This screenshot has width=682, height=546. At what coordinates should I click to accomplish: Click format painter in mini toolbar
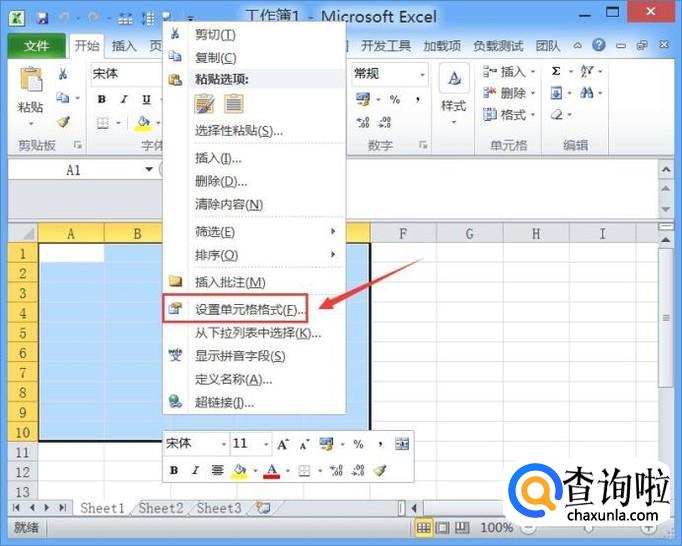[x=380, y=470]
